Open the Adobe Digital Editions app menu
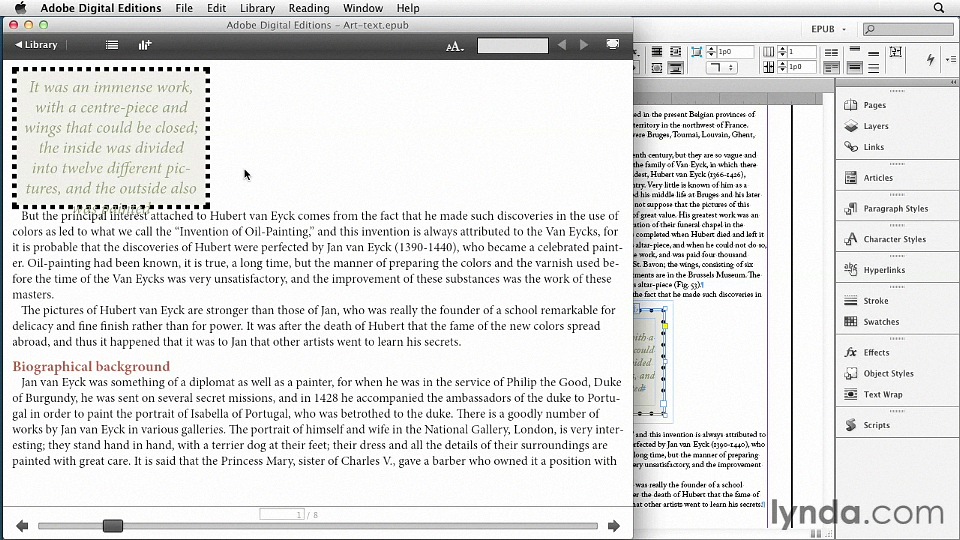Screen dimensions: 960x540 100,8
